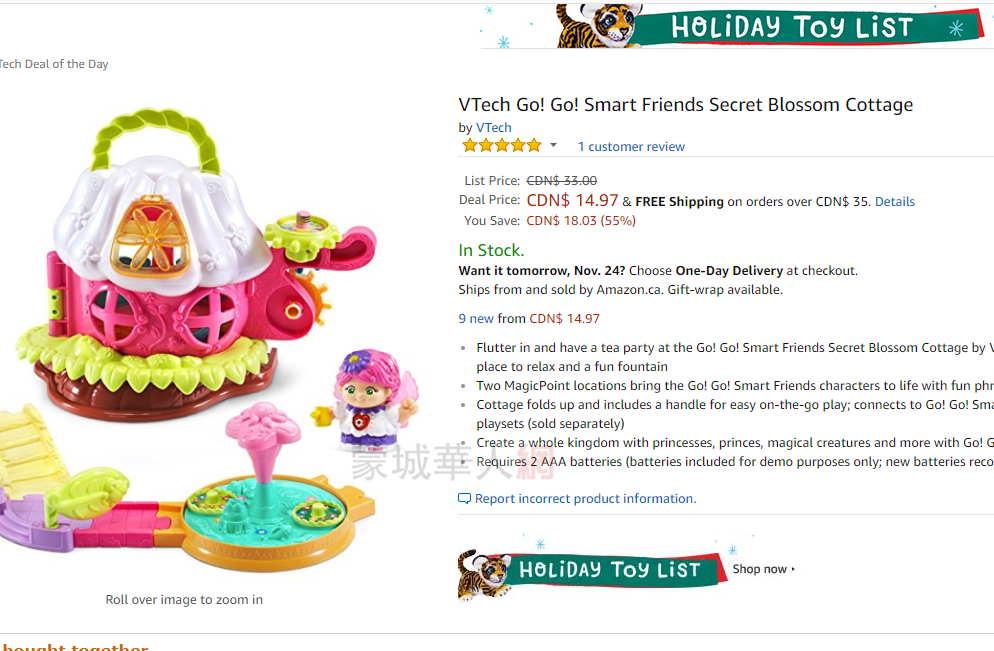Click the VTech brand link
The image size is (994, 651).
pyautogui.click(x=493, y=128)
